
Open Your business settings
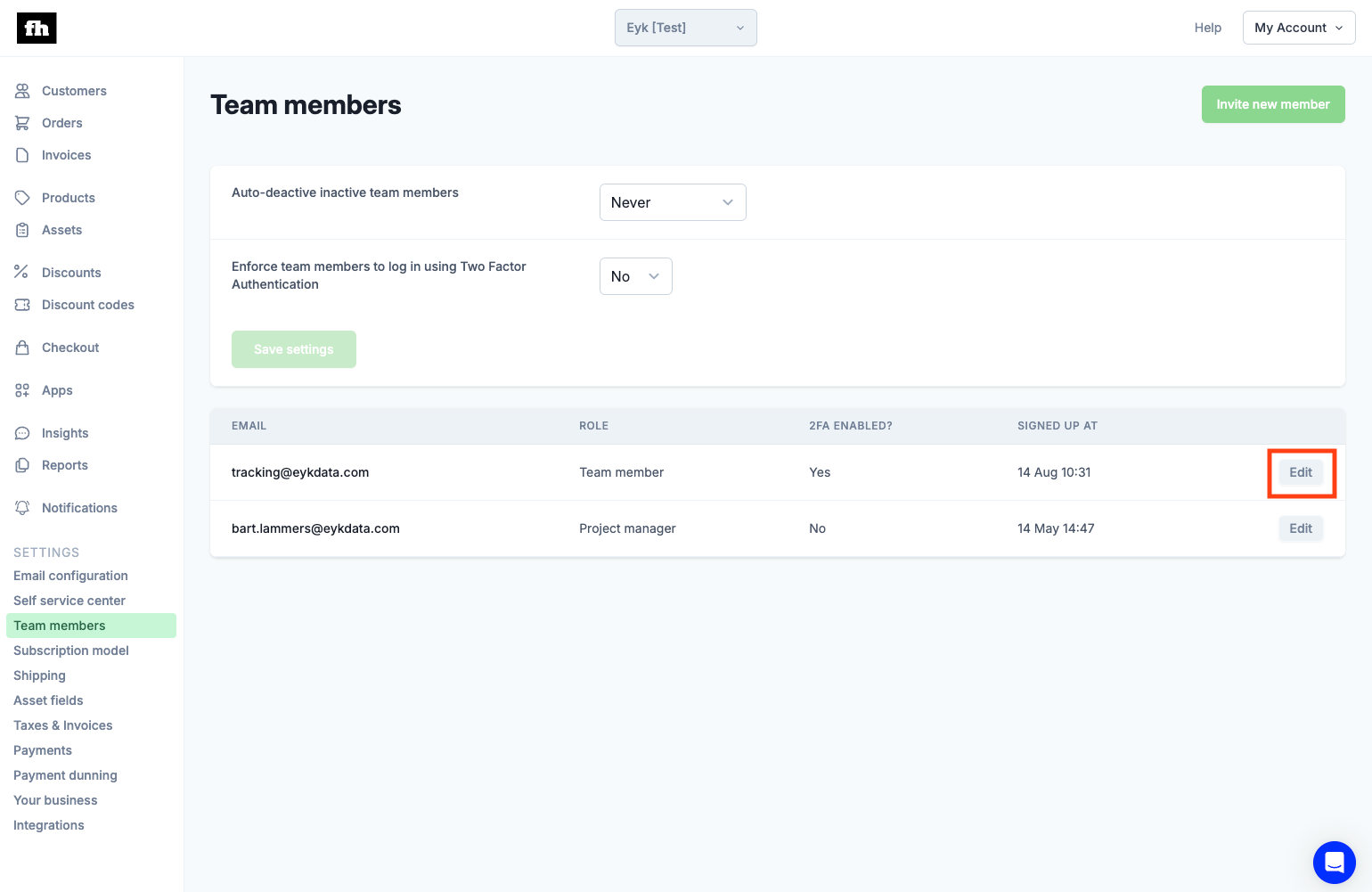[55, 800]
